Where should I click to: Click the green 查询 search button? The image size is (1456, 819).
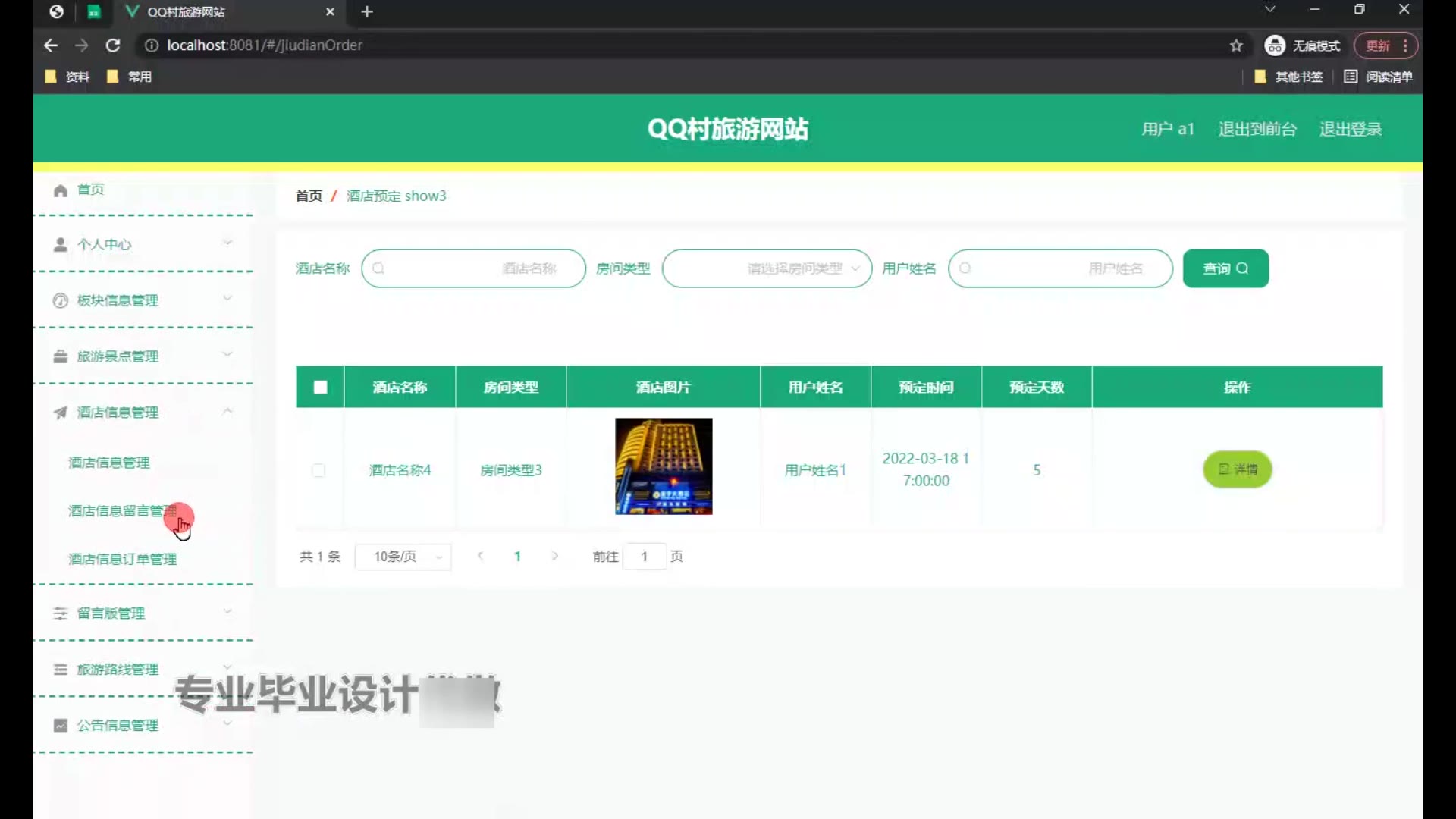tap(1225, 268)
